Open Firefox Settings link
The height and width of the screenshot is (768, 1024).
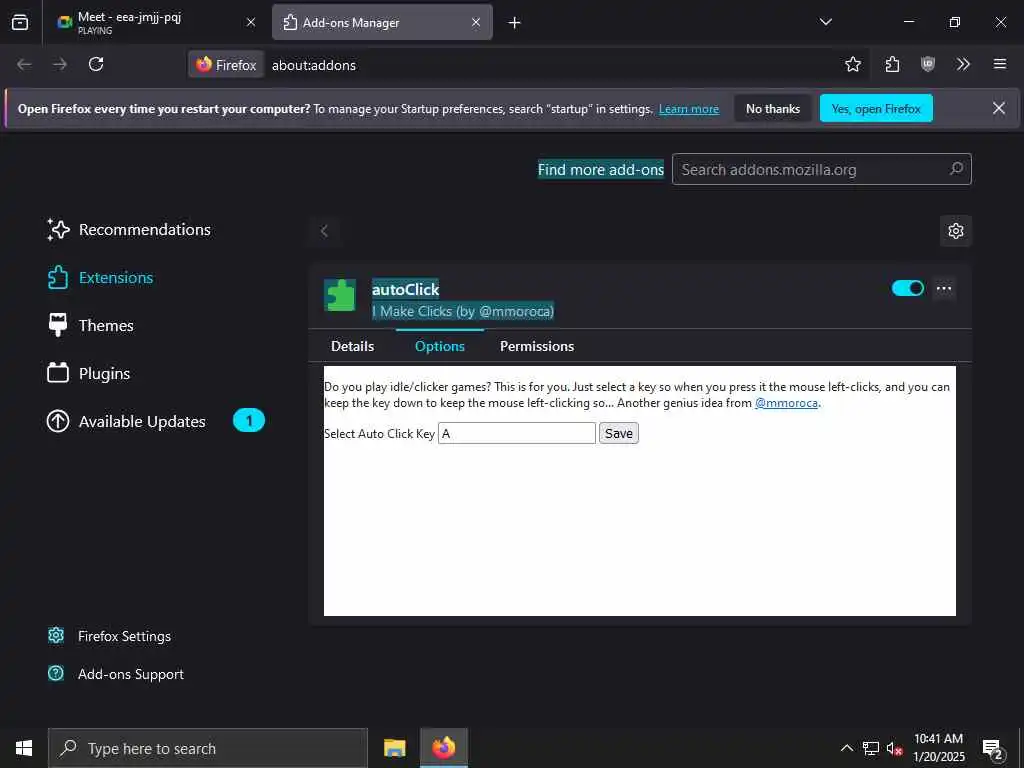110,636
